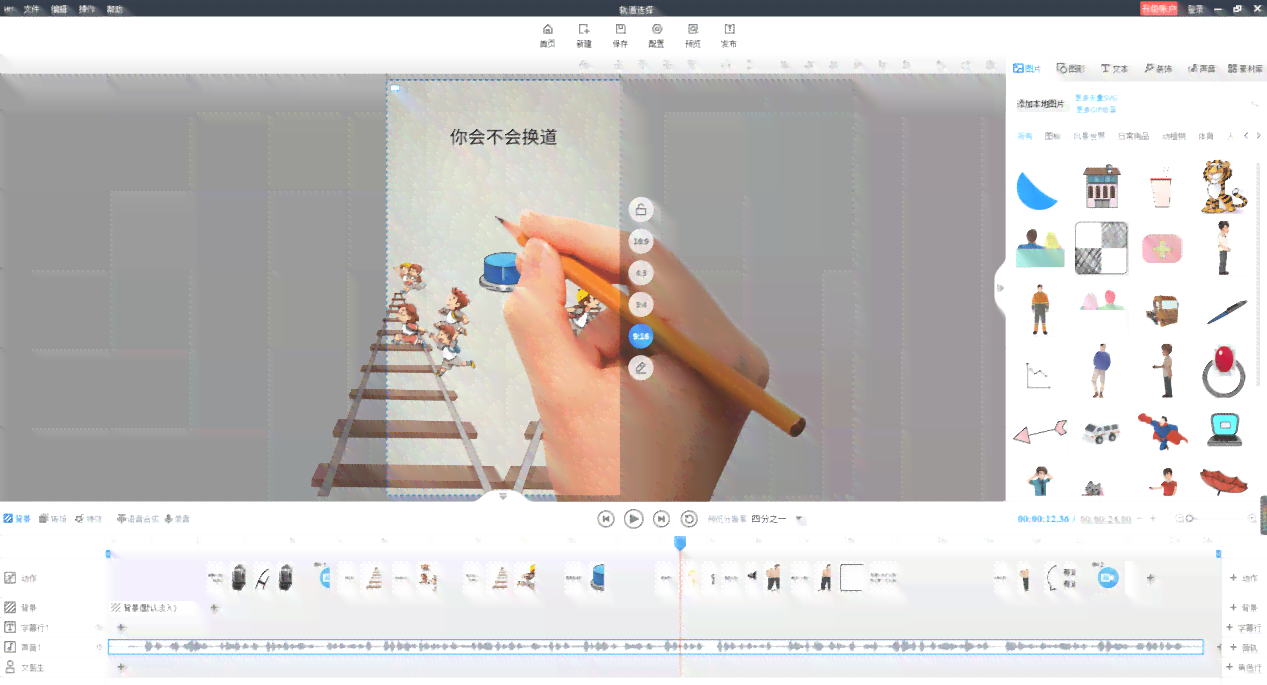Collapse canvas with the down chevron handle
This screenshot has height=685, width=1267.
[x=503, y=496]
